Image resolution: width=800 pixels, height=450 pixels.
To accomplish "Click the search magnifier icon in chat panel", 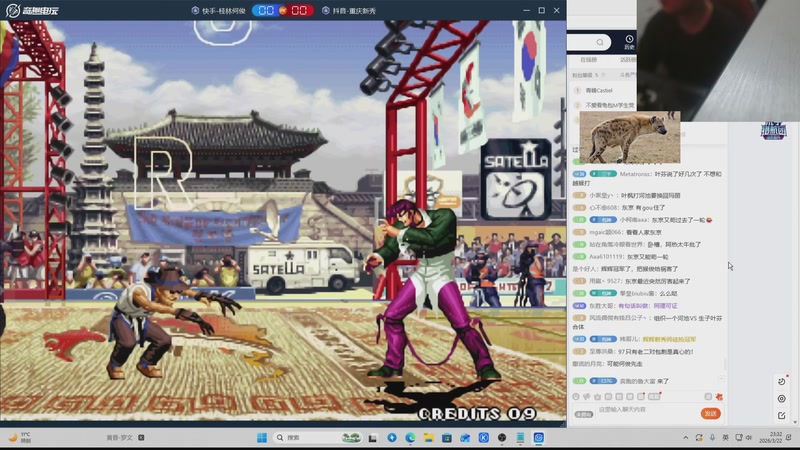I will click(x=600, y=42).
